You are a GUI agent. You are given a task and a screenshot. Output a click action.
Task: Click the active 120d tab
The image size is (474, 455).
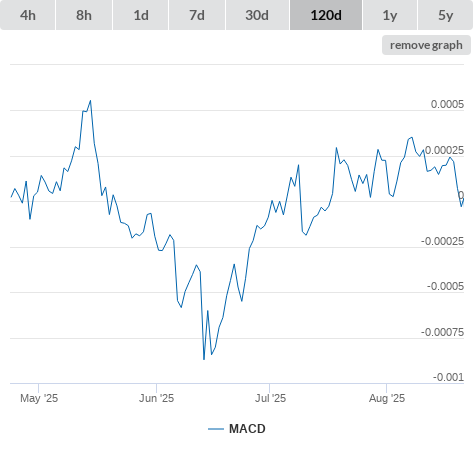coord(326,15)
